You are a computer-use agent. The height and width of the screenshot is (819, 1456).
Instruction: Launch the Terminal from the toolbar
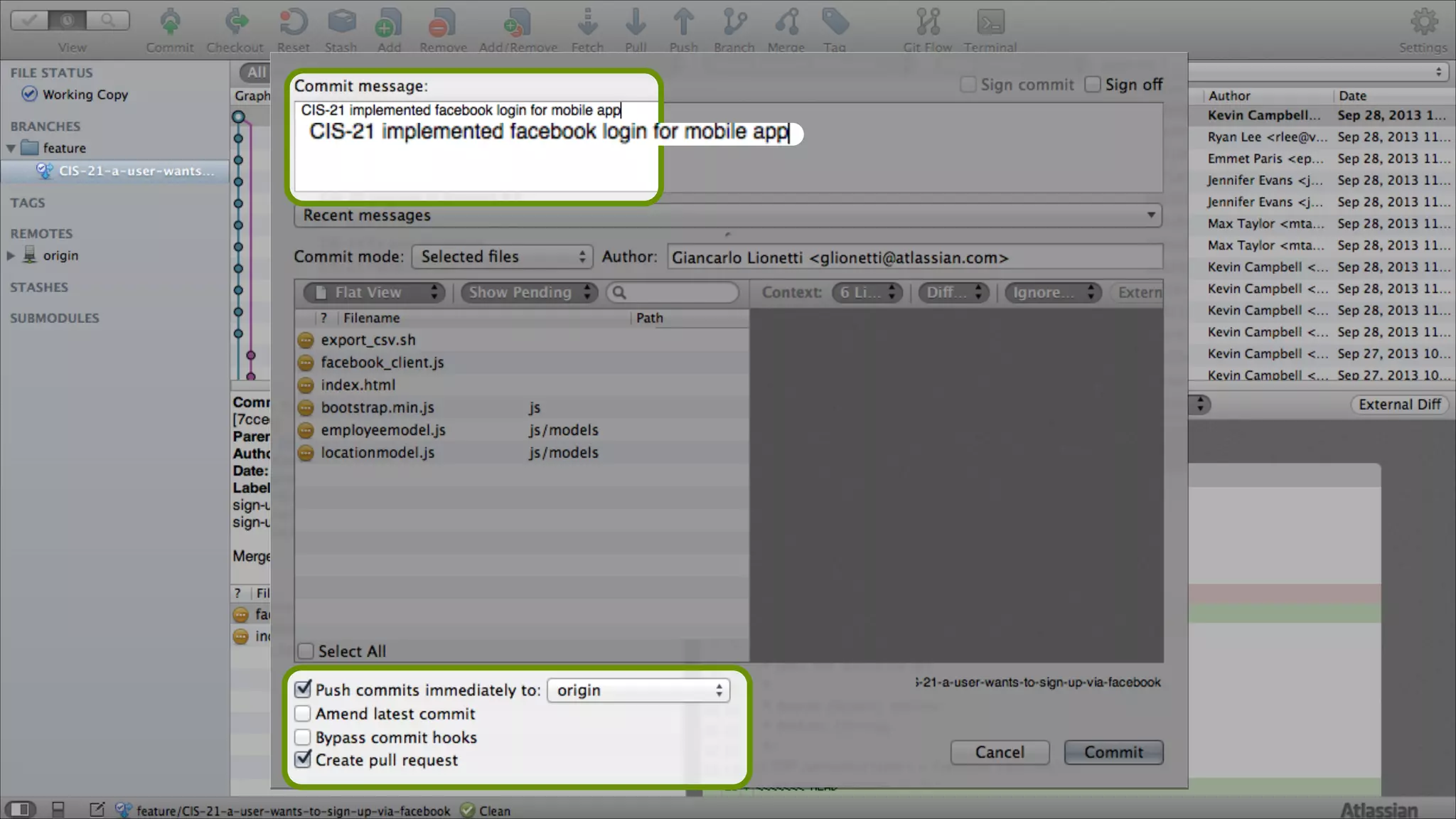point(990,23)
